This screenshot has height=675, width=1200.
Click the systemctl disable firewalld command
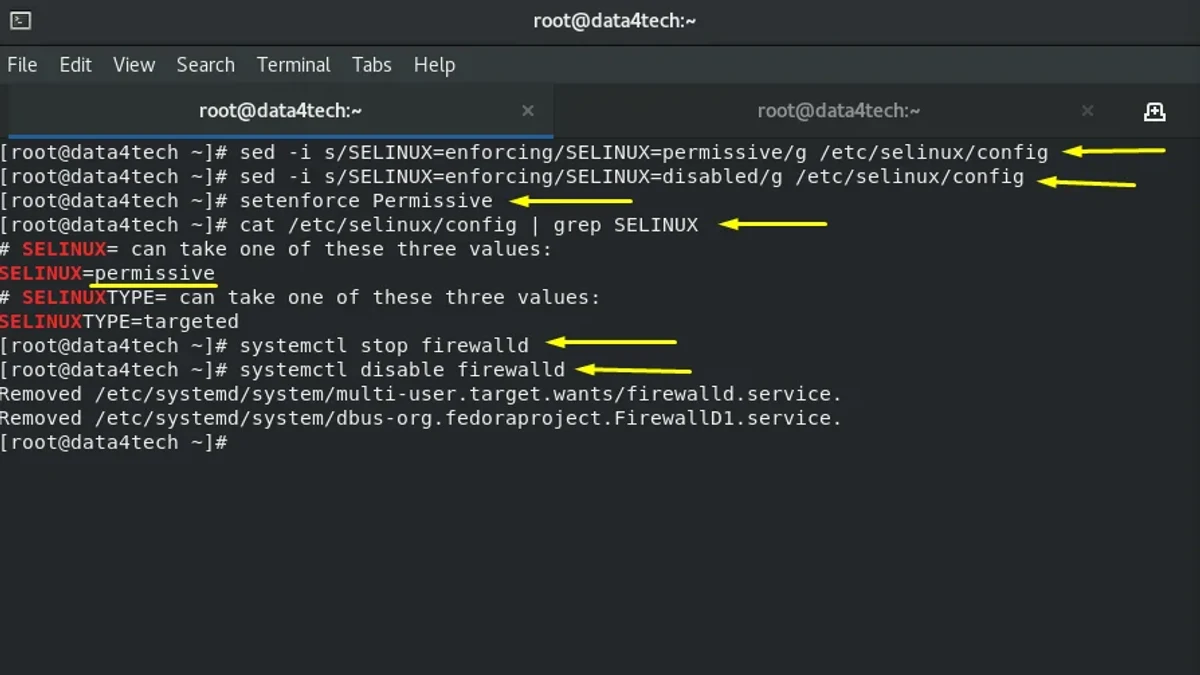[402, 370]
